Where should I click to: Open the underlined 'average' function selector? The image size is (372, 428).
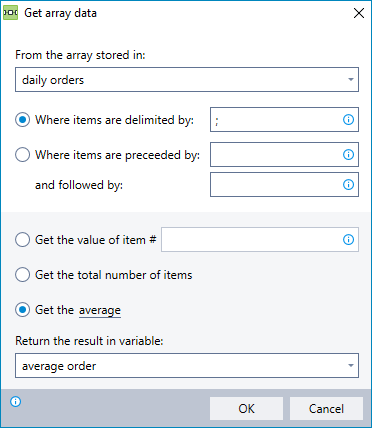coord(100,311)
